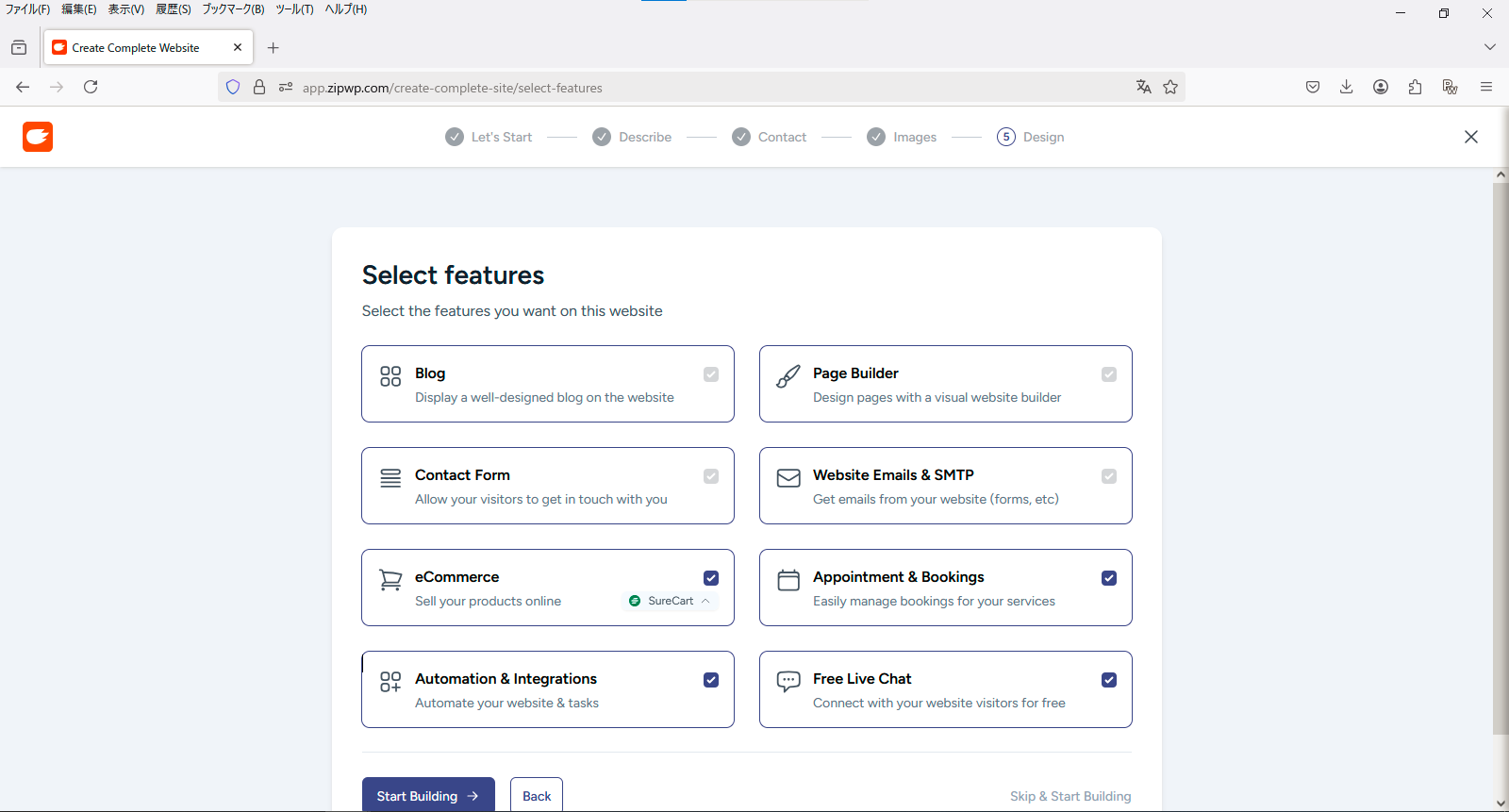
Task: Close the site creation wizard
Action: point(1470,137)
